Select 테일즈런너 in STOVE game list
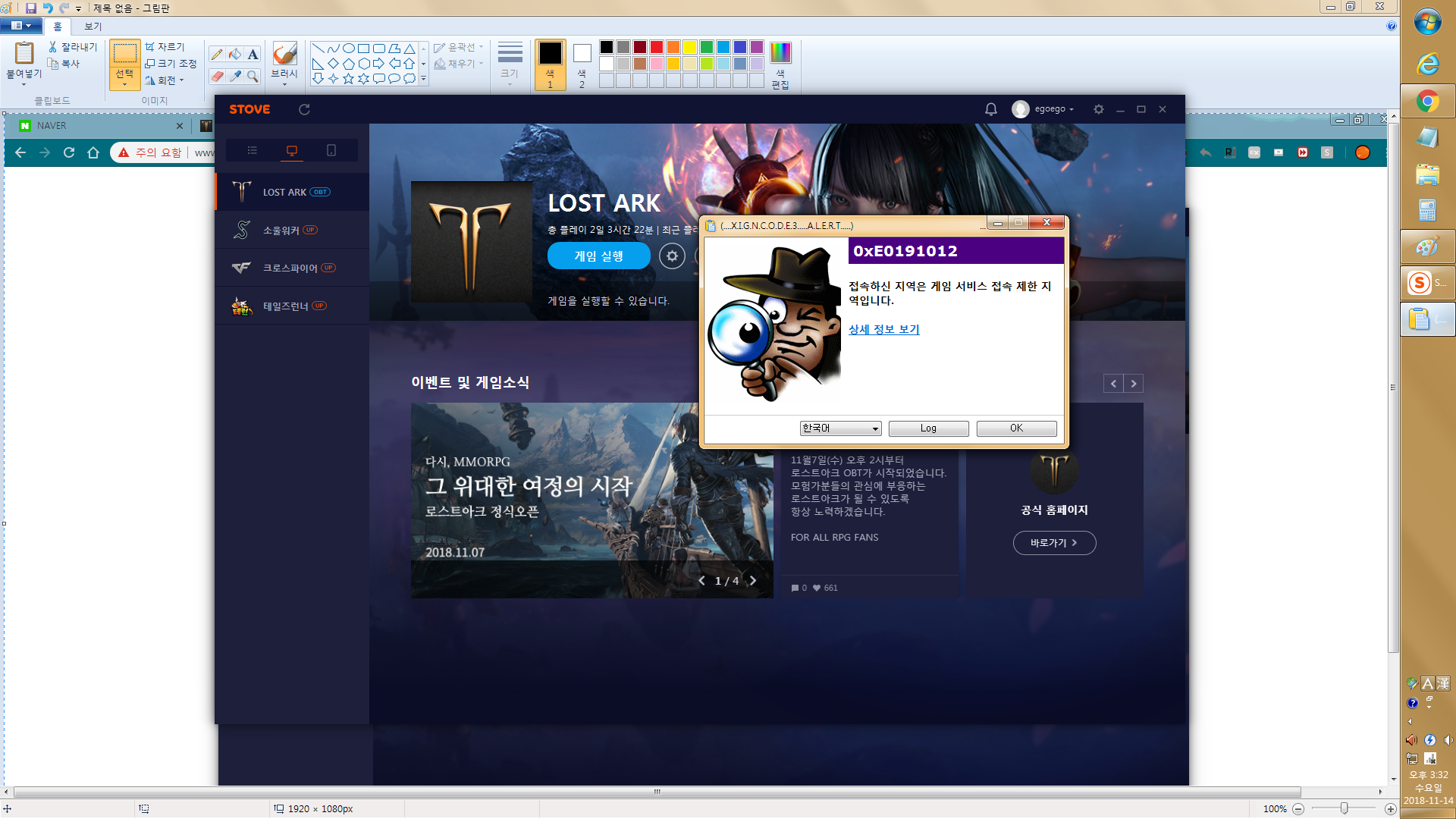The height and width of the screenshot is (819, 1456). 293,306
